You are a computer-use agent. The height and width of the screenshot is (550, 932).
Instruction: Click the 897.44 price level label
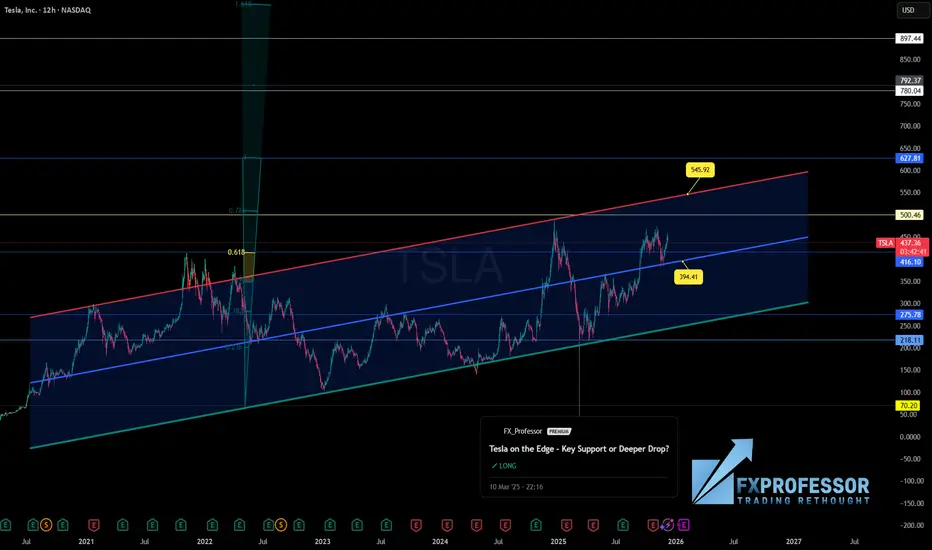[x=909, y=38]
